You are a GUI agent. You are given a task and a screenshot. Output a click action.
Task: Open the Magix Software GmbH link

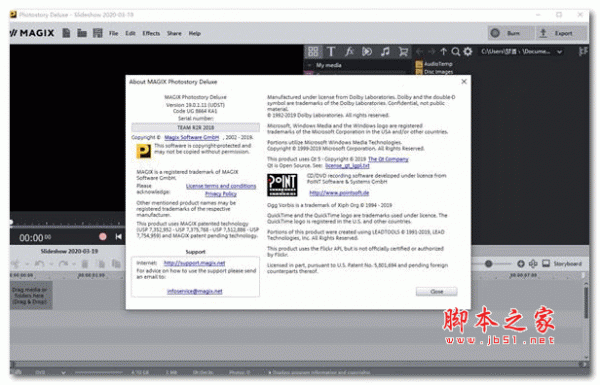pos(192,137)
